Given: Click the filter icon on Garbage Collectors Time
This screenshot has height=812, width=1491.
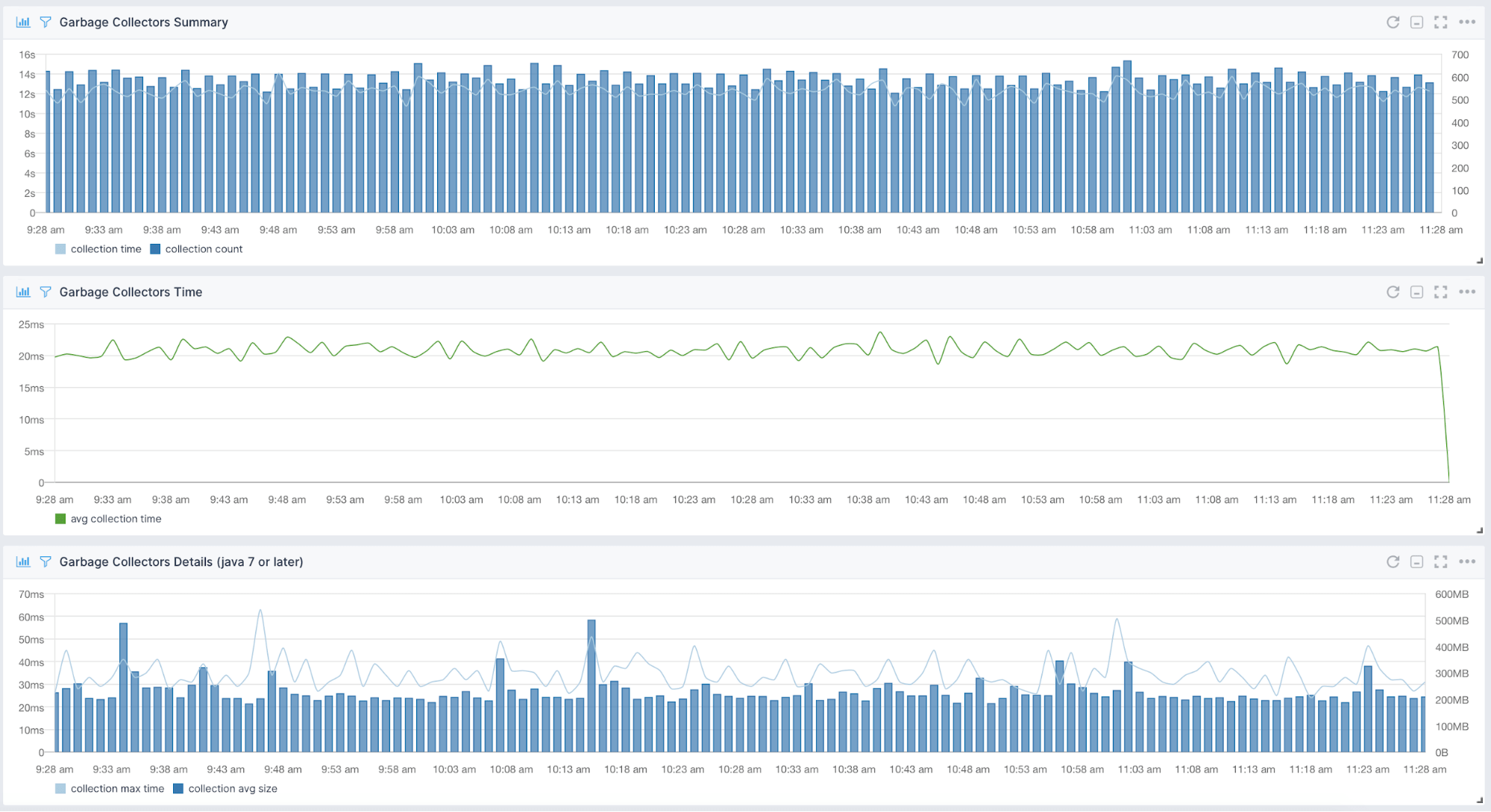Looking at the screenshot, I should point(46,292).
